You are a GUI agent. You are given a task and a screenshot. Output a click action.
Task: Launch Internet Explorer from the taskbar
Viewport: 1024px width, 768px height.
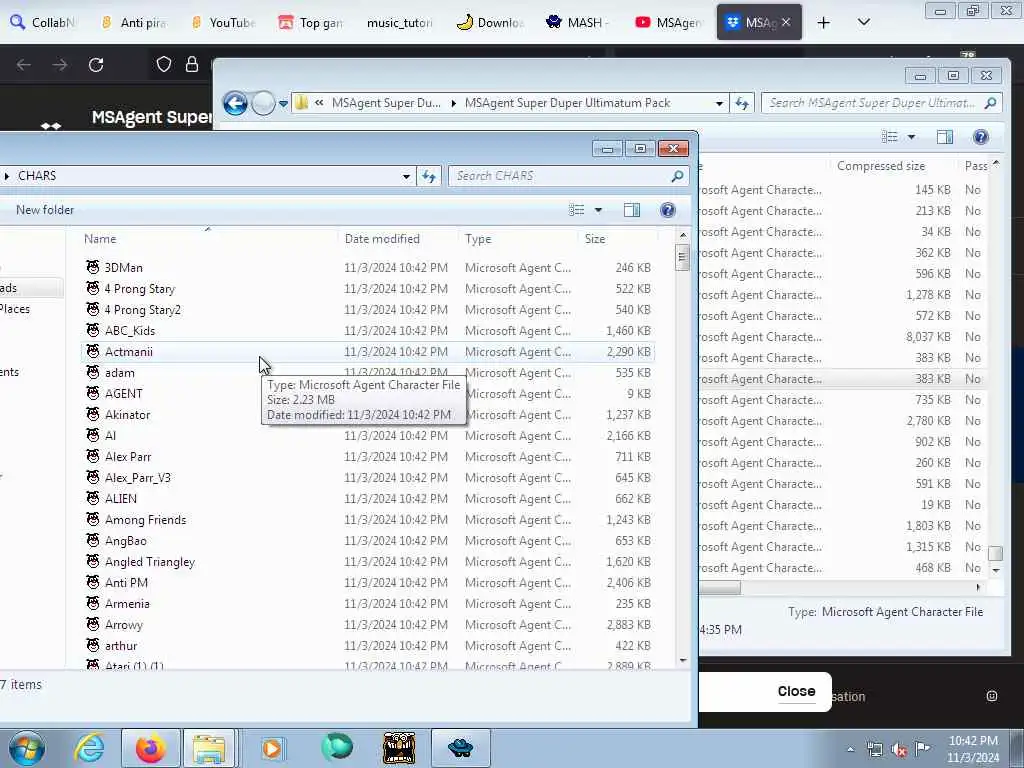[89, 748]
